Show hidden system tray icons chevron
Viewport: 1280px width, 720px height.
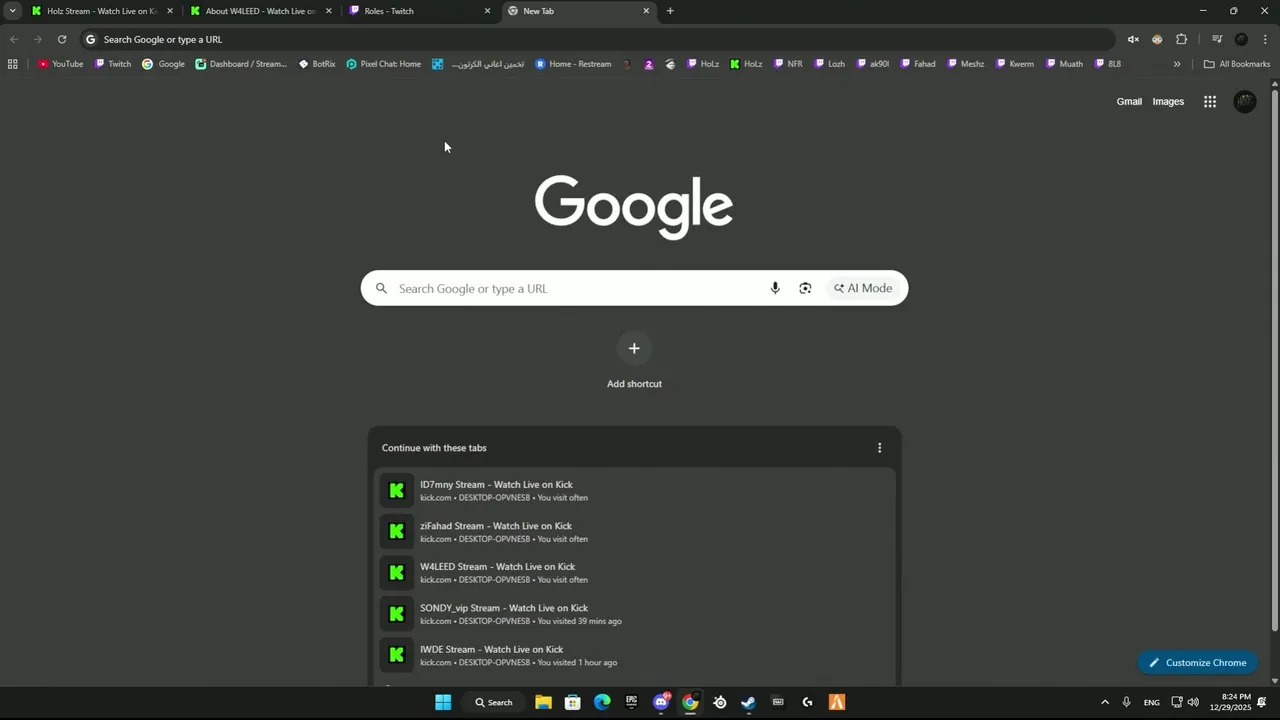click(x=1104, y=702)
